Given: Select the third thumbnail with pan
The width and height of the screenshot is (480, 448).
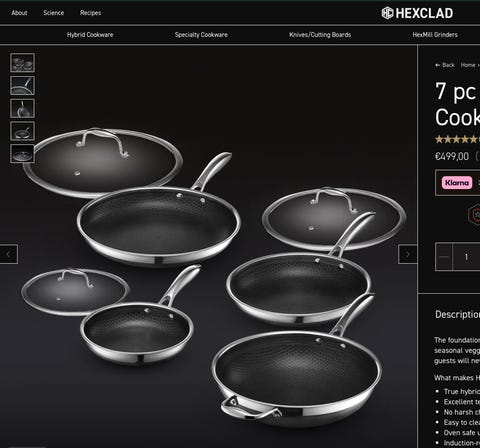Looking at the screenshot, I should click(x=22, y=108).
